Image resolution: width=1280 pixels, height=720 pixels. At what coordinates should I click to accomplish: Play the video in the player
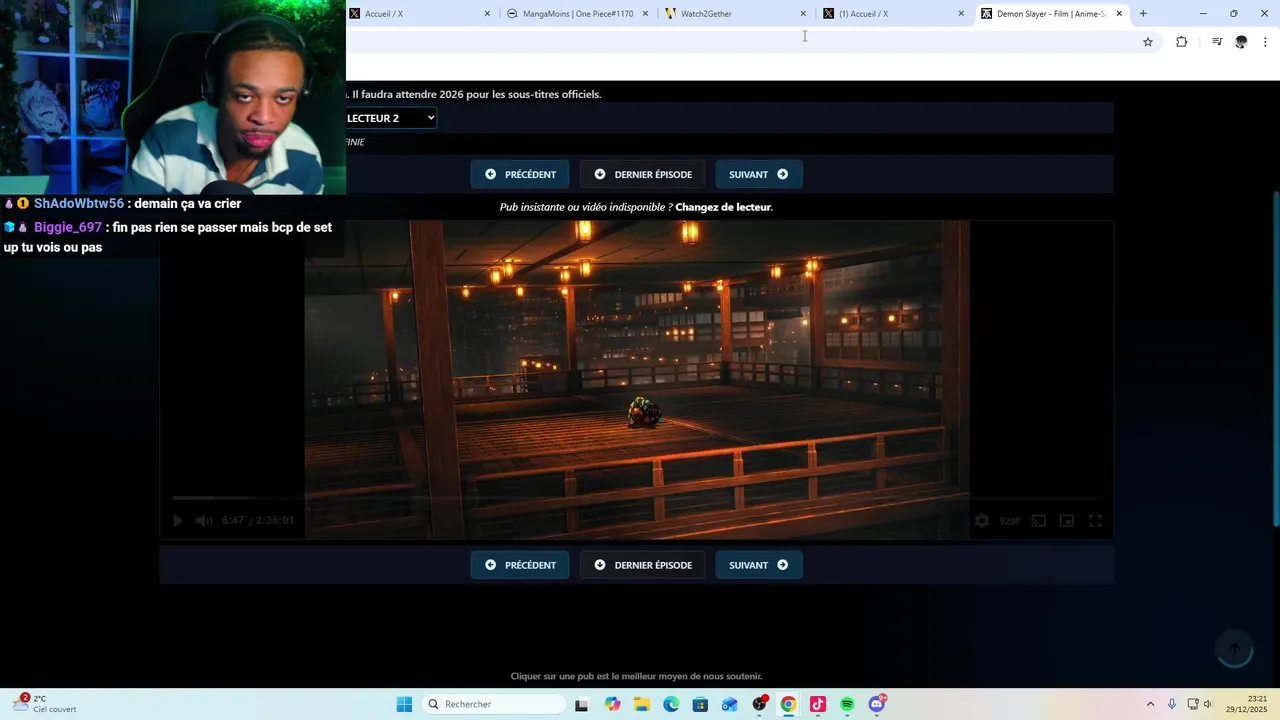(x=177, y=521)
